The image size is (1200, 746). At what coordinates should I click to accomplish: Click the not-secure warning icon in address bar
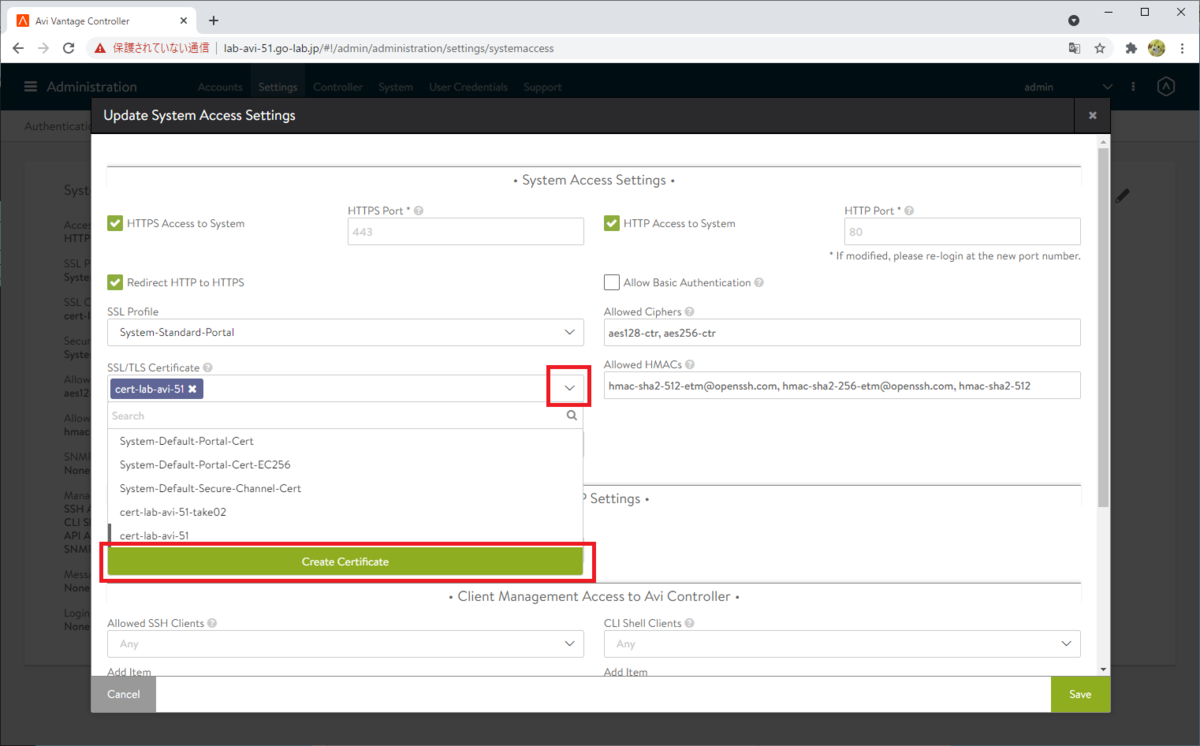(101, 47)
